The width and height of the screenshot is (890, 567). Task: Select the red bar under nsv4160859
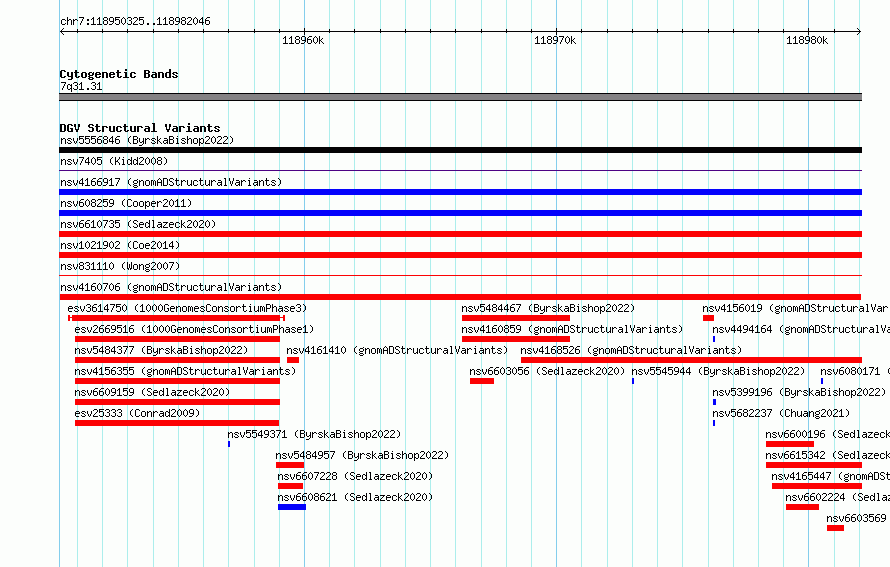[516, 339]
